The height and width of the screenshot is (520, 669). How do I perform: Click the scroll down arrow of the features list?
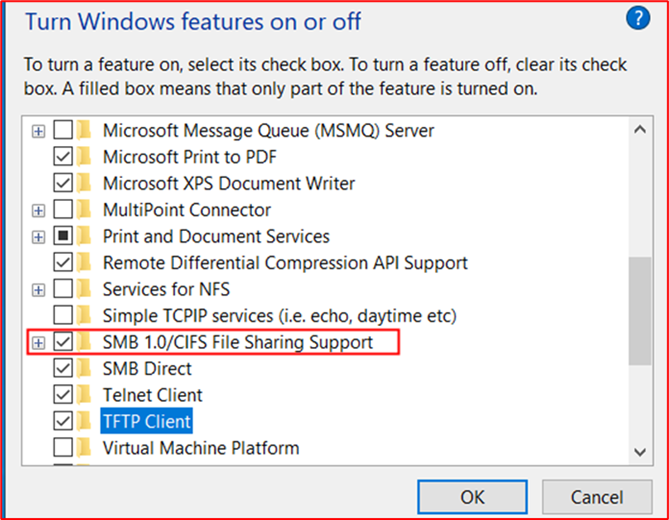[x=640, y=451]
